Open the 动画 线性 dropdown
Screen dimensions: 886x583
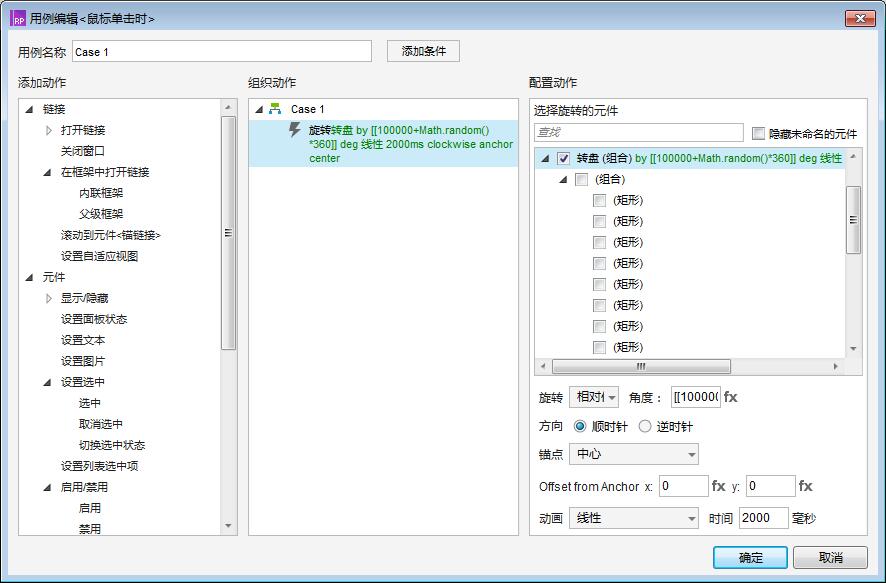(634, 518)
